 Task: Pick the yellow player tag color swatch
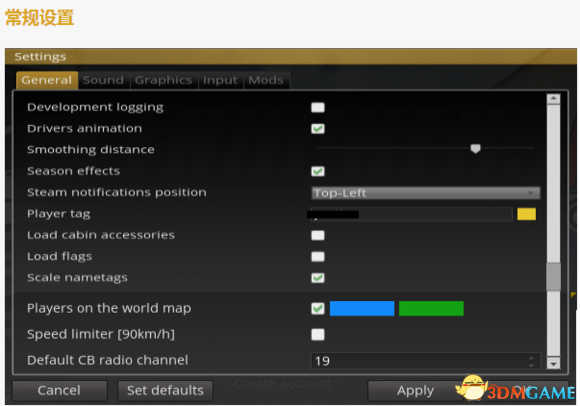(526, 214)
